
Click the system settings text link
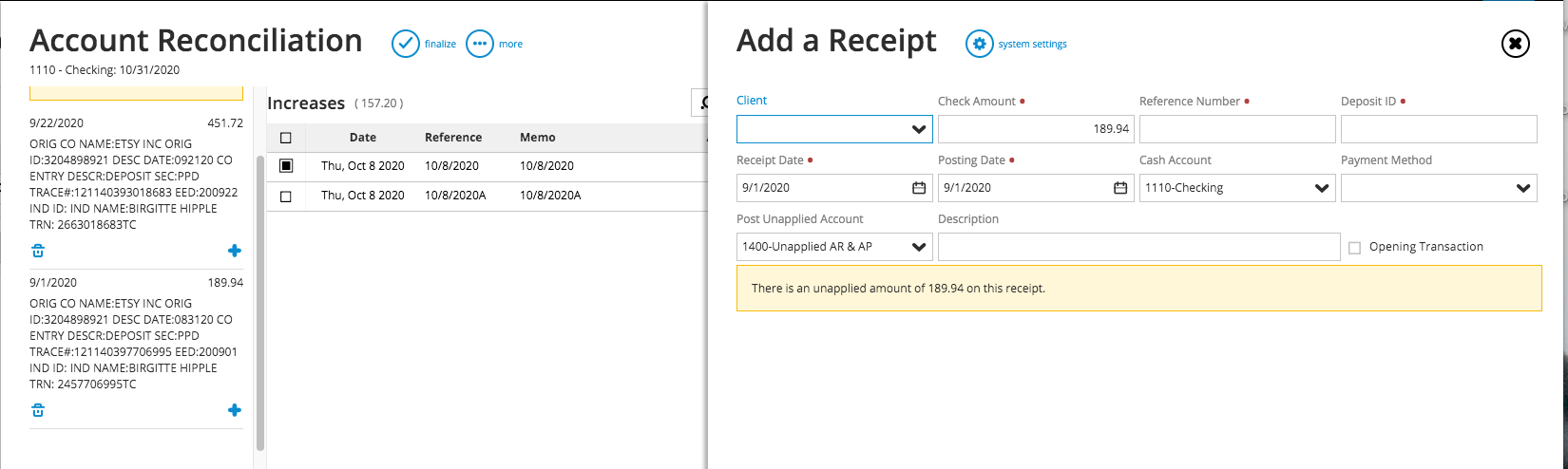(x=1032, y=44)
